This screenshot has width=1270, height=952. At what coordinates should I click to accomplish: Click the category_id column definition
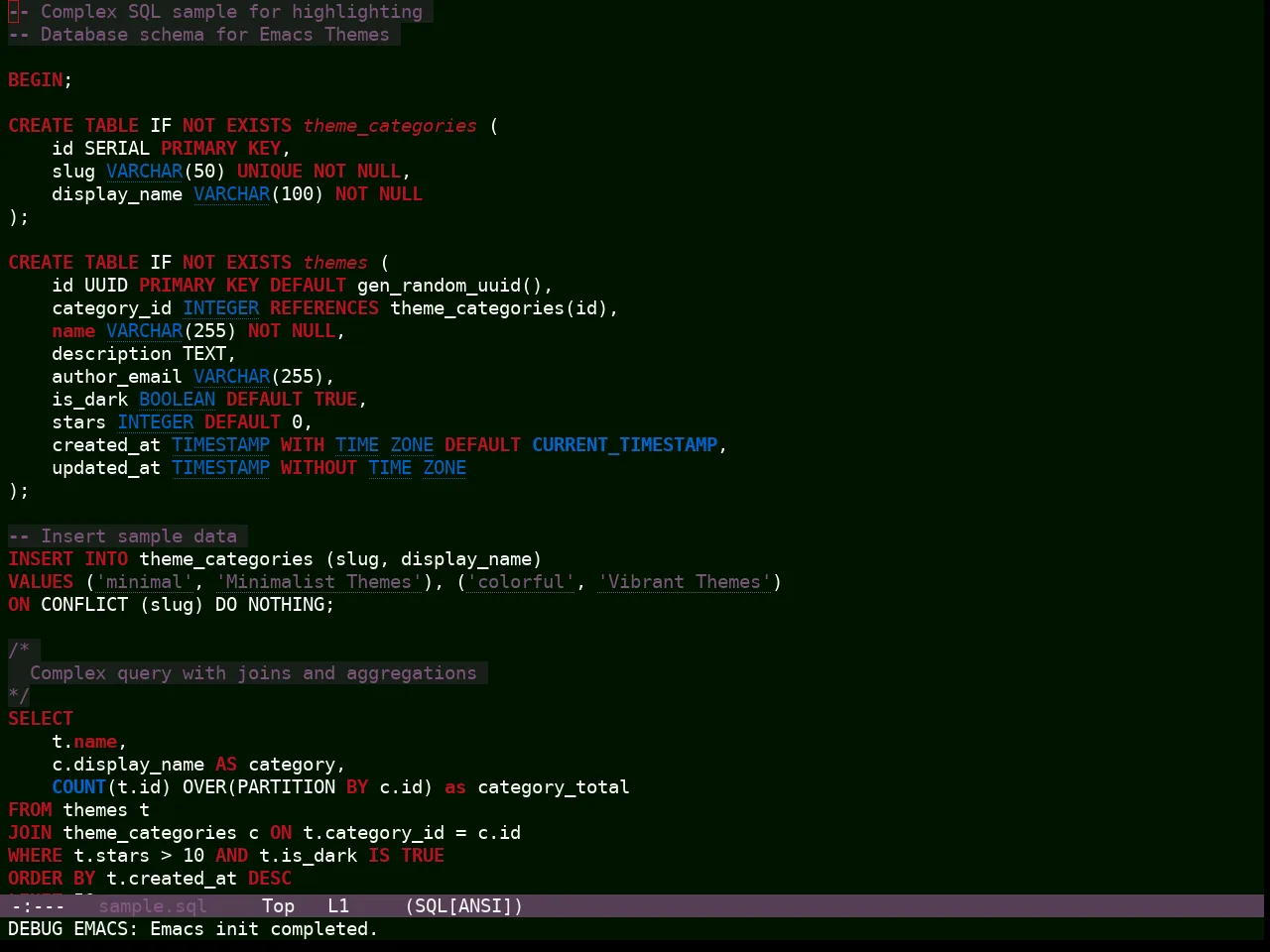click(112, 308)
